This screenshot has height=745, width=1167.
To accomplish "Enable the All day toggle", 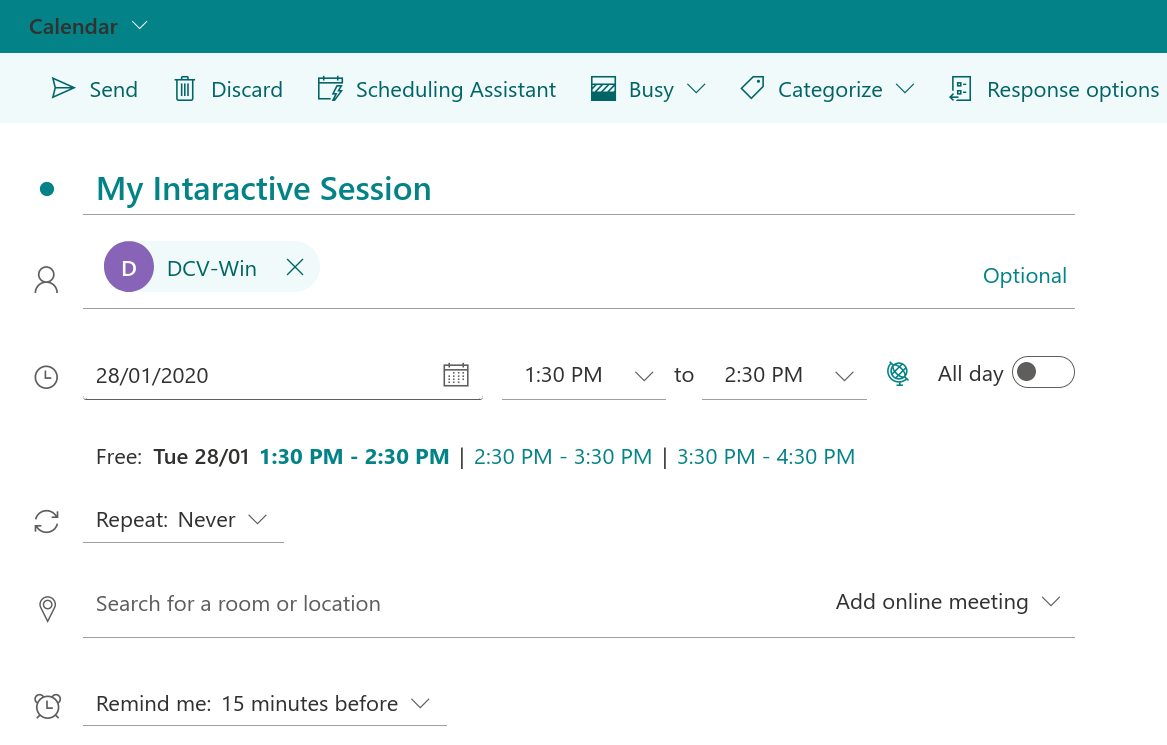I will 1042,373.
